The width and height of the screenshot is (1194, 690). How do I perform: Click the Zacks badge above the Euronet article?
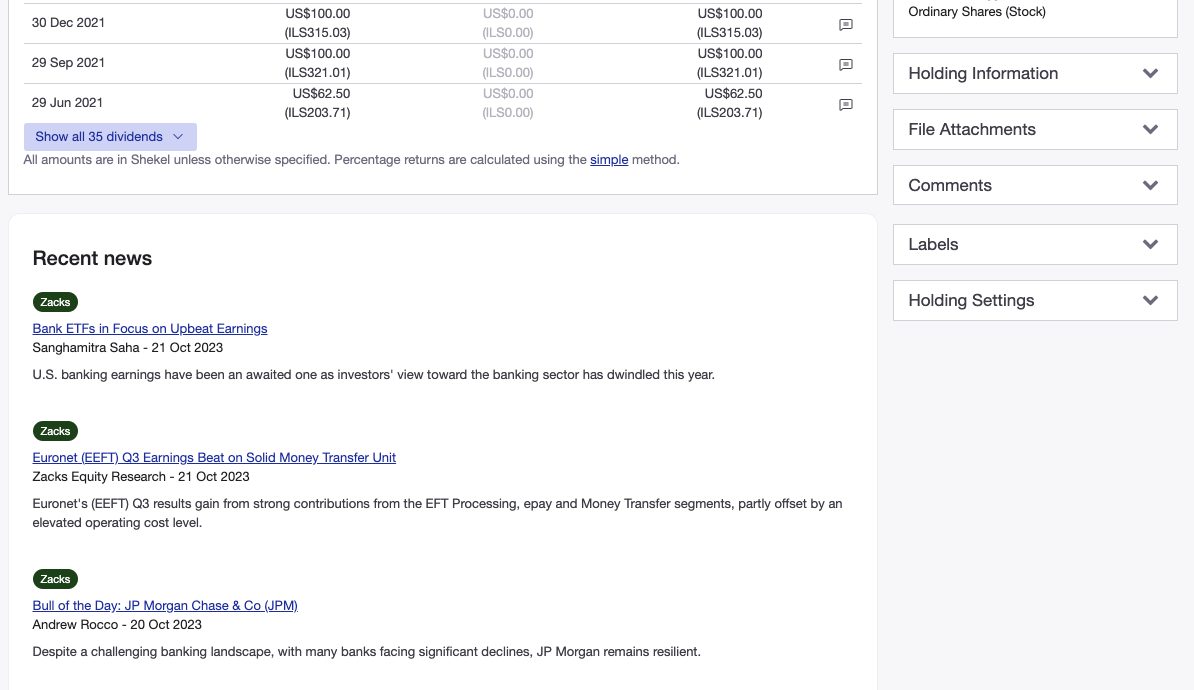point(55,431)
